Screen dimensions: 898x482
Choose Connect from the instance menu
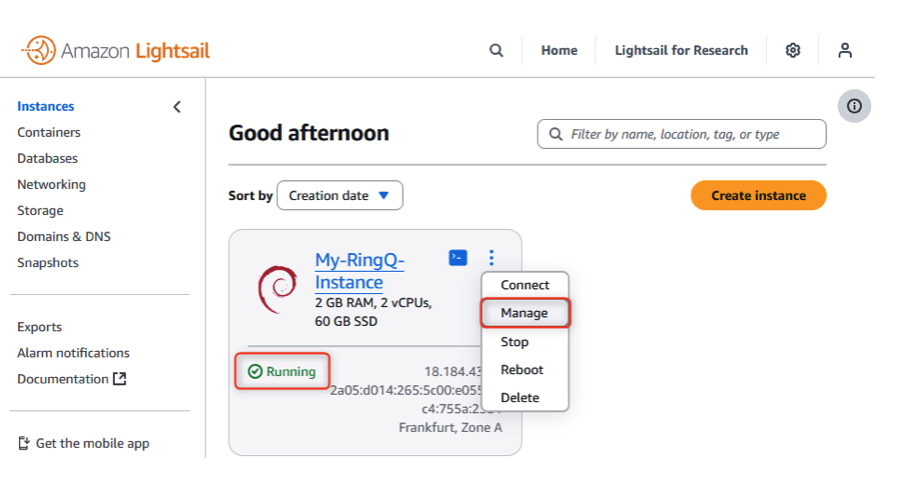525,285
